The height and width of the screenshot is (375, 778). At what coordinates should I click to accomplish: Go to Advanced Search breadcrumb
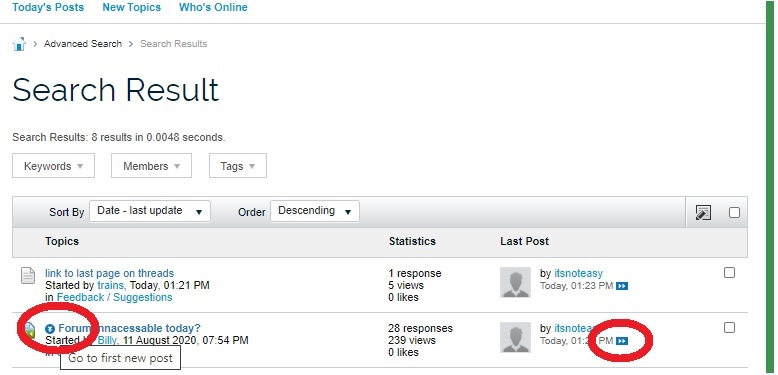point(83,44)
